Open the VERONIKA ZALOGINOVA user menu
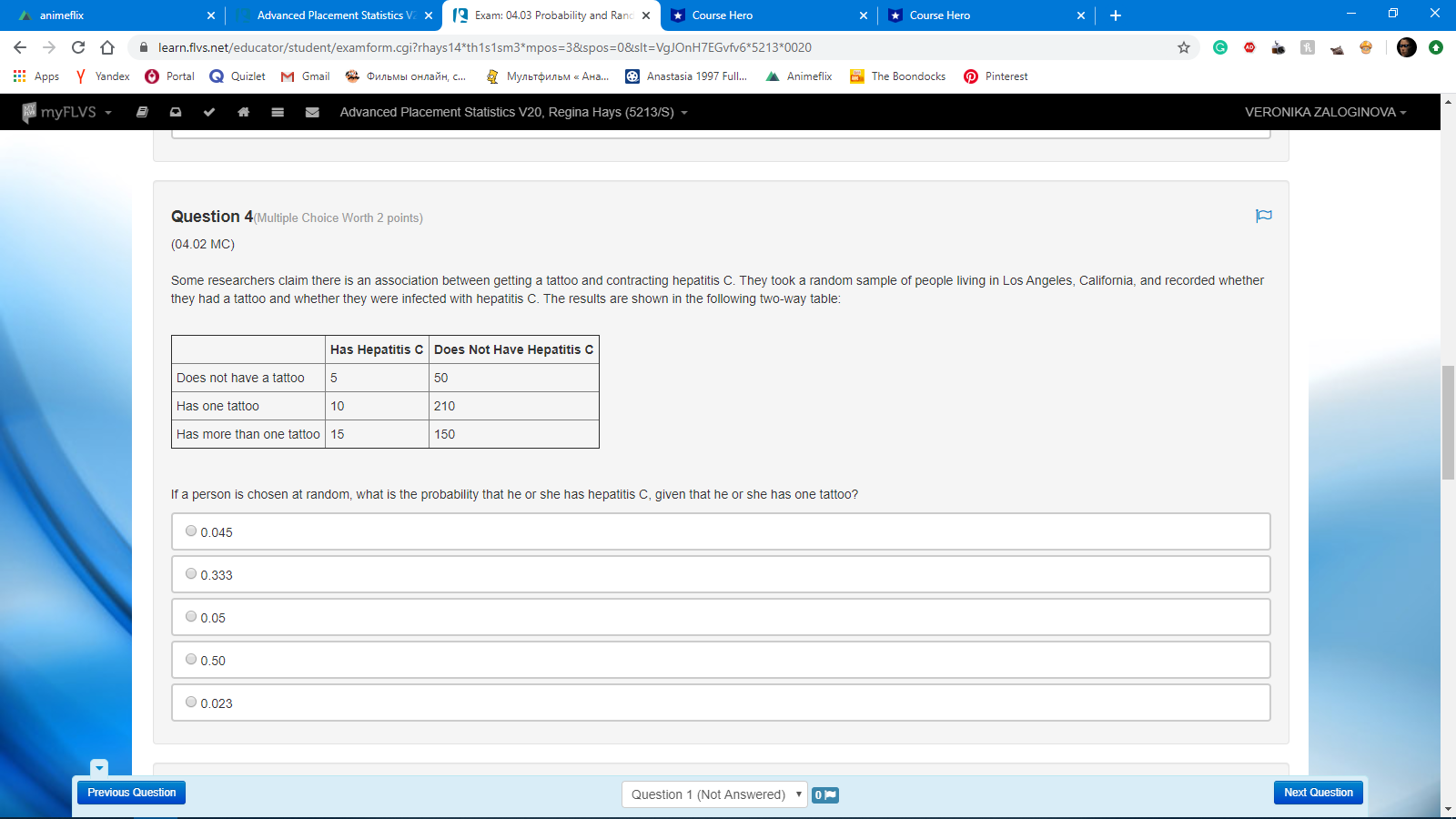The width and height of the screenshot is (1456, 819). point(1326,112)
